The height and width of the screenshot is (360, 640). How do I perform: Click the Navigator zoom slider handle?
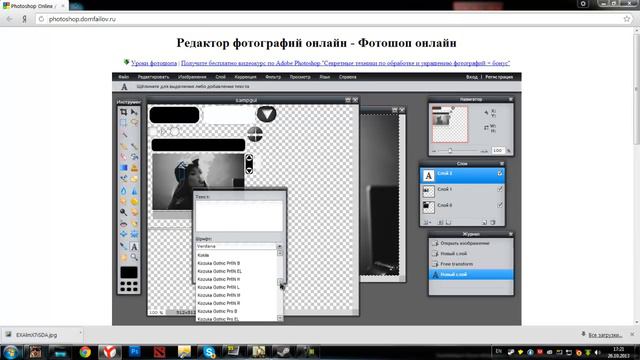(450, 151)
